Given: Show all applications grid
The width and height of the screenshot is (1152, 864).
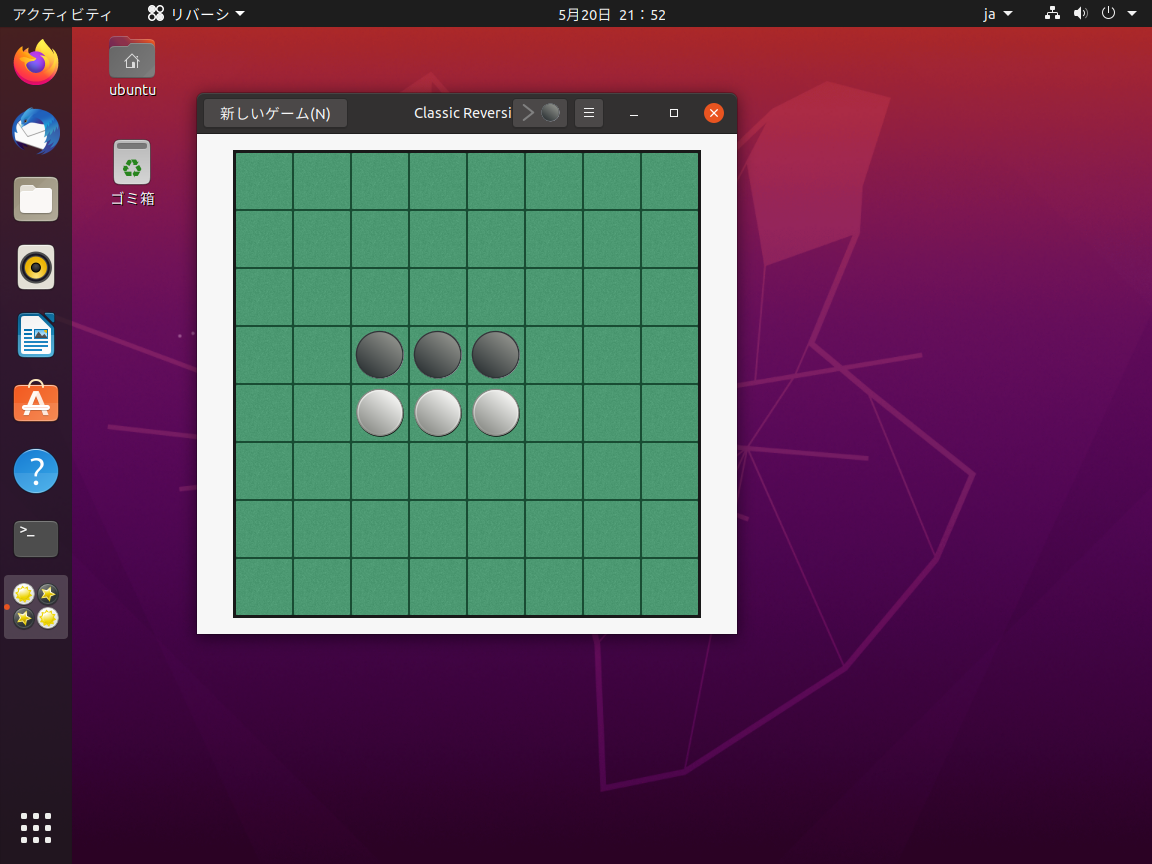Looking at the screenshot, I should click(x=36, y=828).
